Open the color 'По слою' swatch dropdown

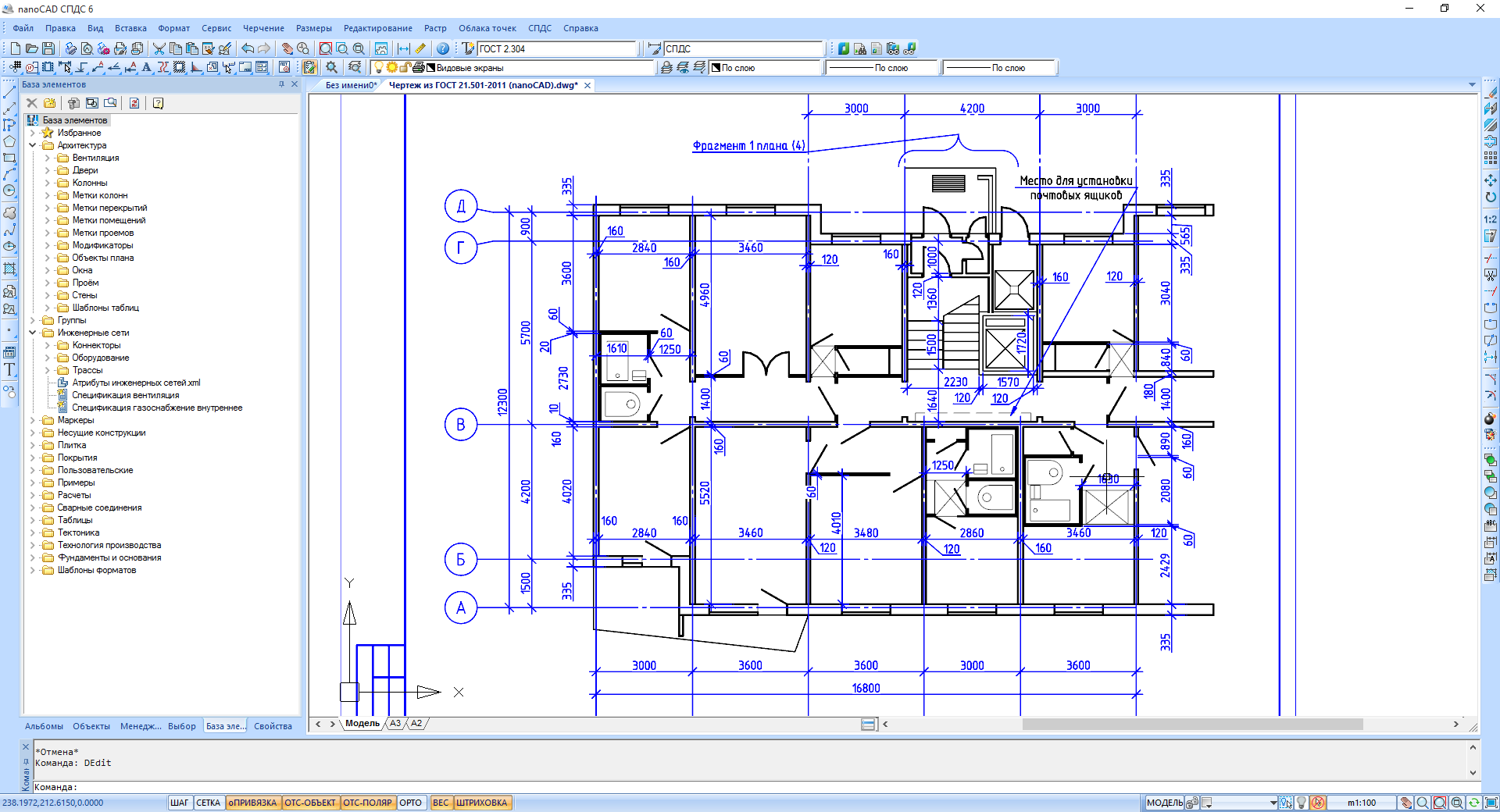(766, 68)
